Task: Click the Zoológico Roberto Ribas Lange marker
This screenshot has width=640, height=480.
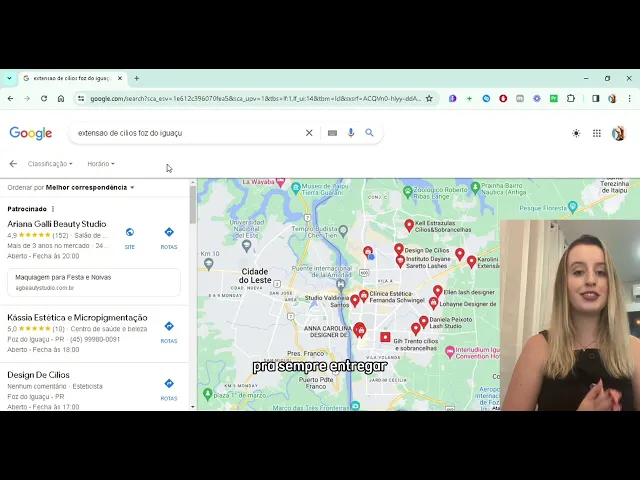Action: pyautogui.click(x=407, y=191)
